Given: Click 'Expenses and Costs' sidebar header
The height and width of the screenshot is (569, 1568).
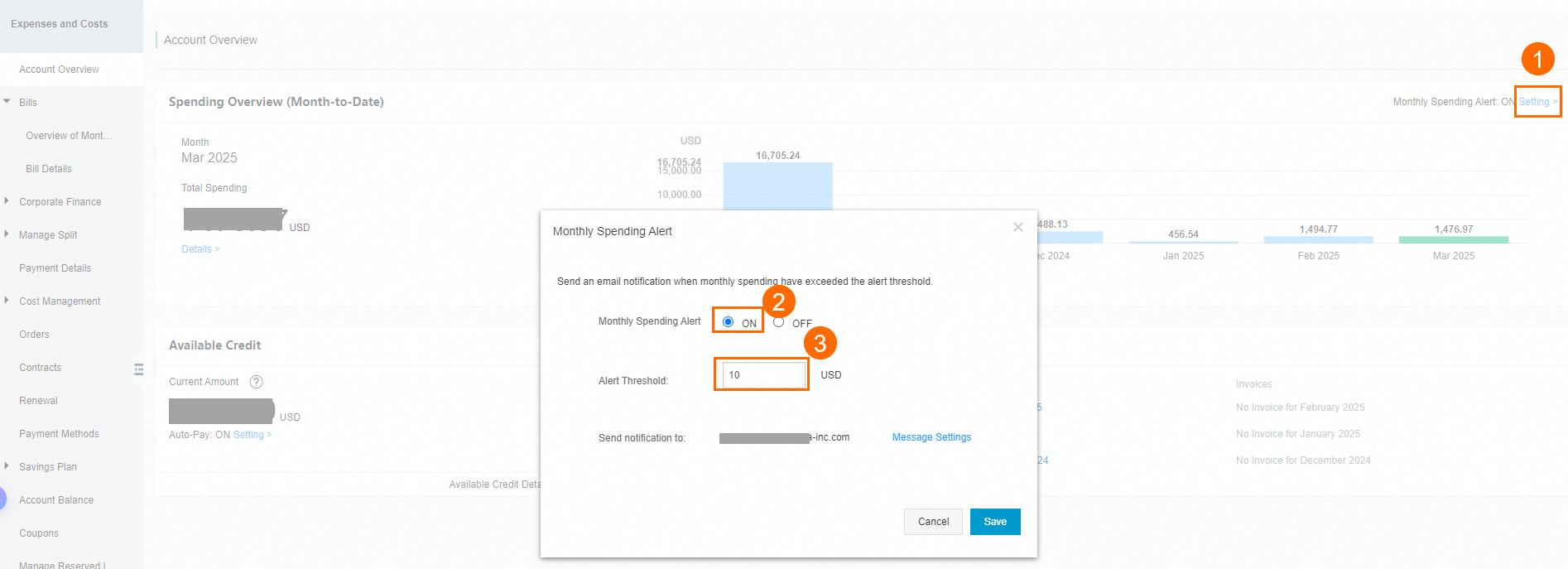Looking at the screenshot, I should 60,24.
